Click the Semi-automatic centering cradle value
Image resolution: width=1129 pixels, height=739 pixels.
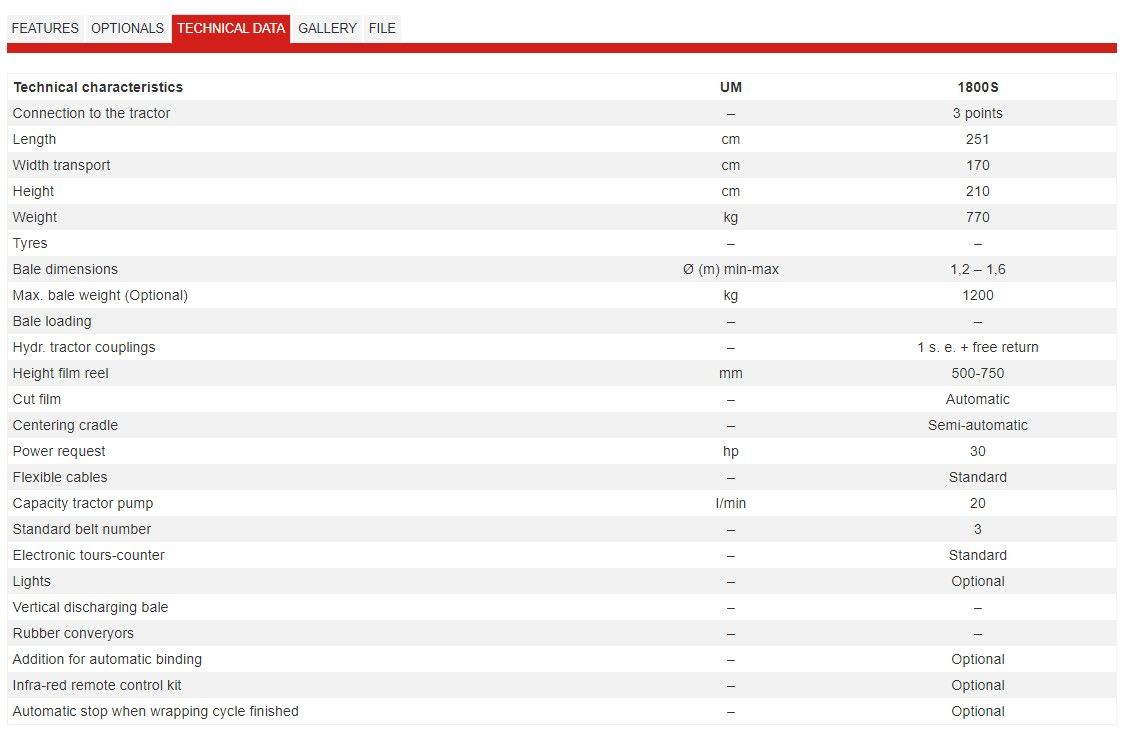(977, 425)
